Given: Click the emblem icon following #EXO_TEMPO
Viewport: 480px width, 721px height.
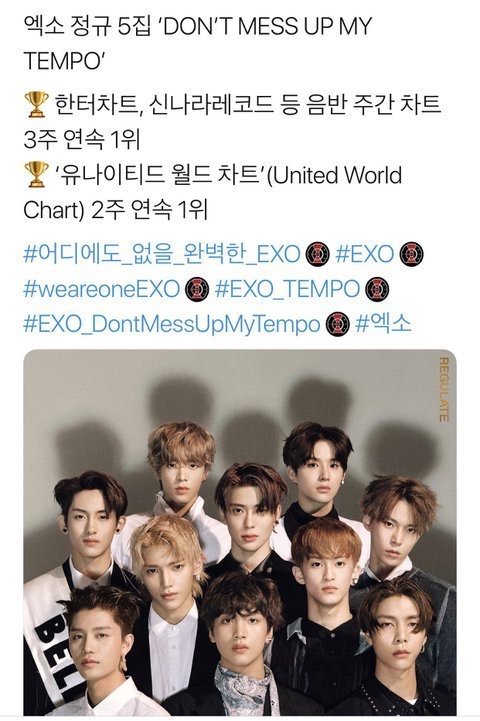Looking at the screenshot, I should 377,290.
